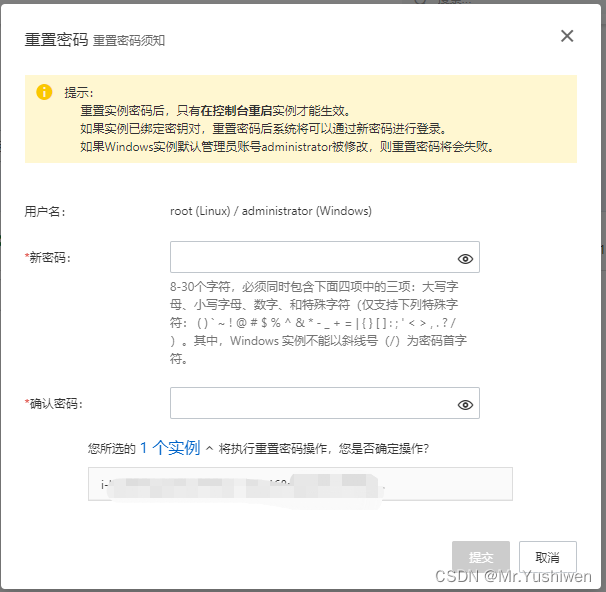Click the 重置密码 dialog title

pos(56,39)
